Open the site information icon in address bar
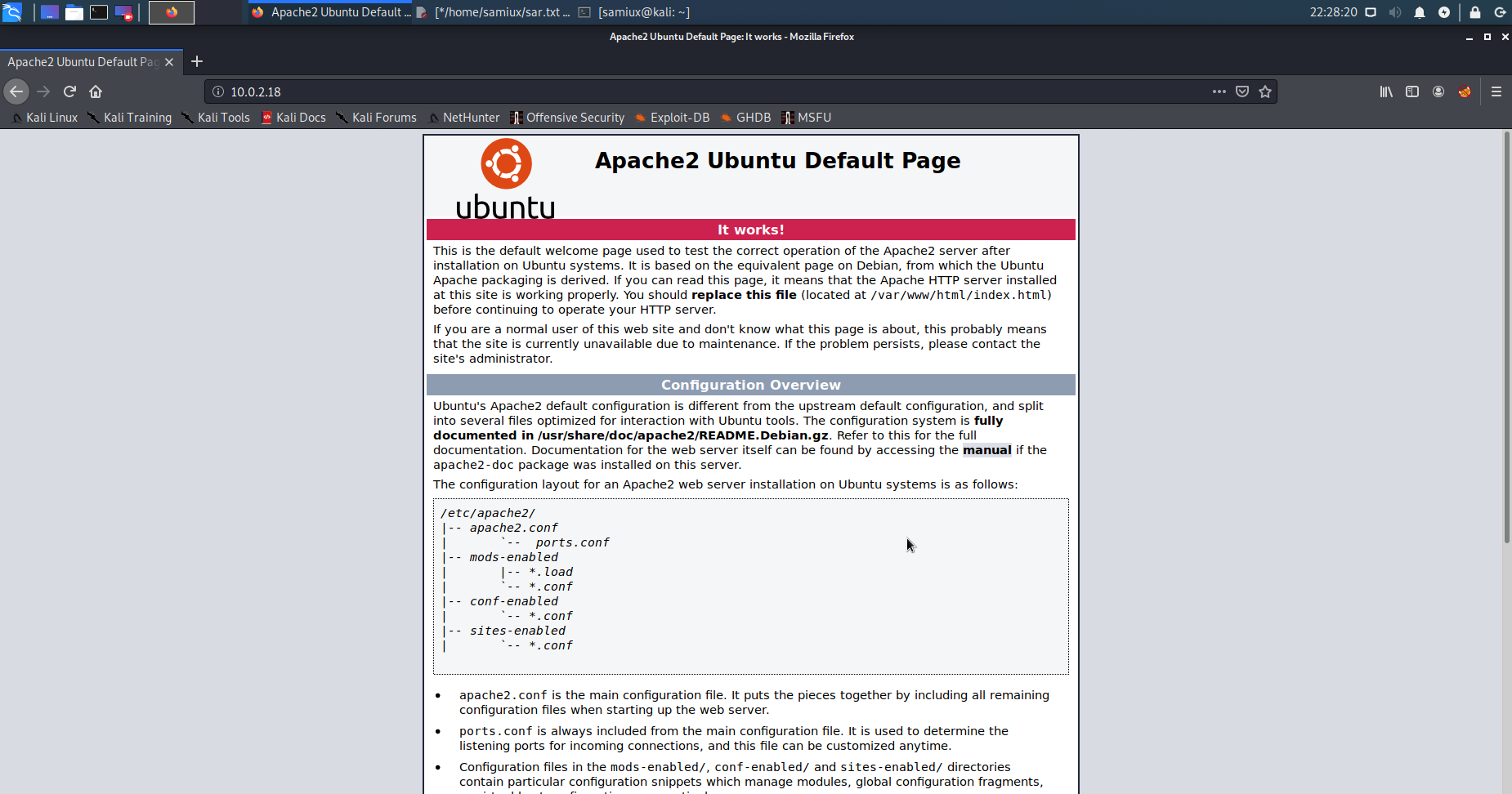 [x=218, y=91]
